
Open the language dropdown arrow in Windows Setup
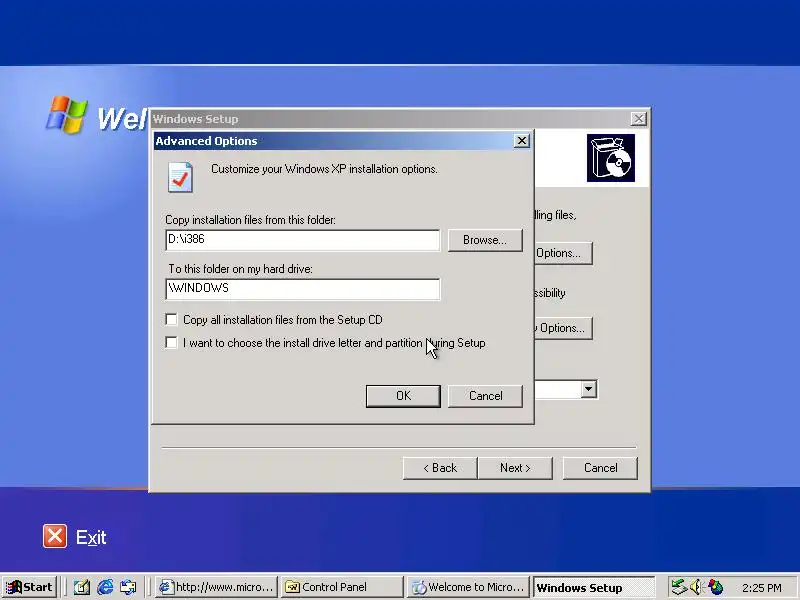[x=588, y=389]
